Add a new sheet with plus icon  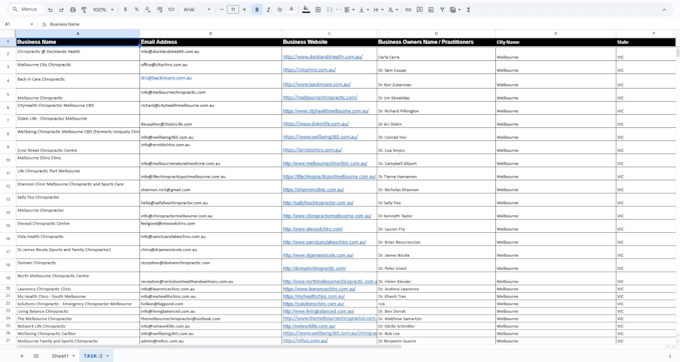point(22,356)
